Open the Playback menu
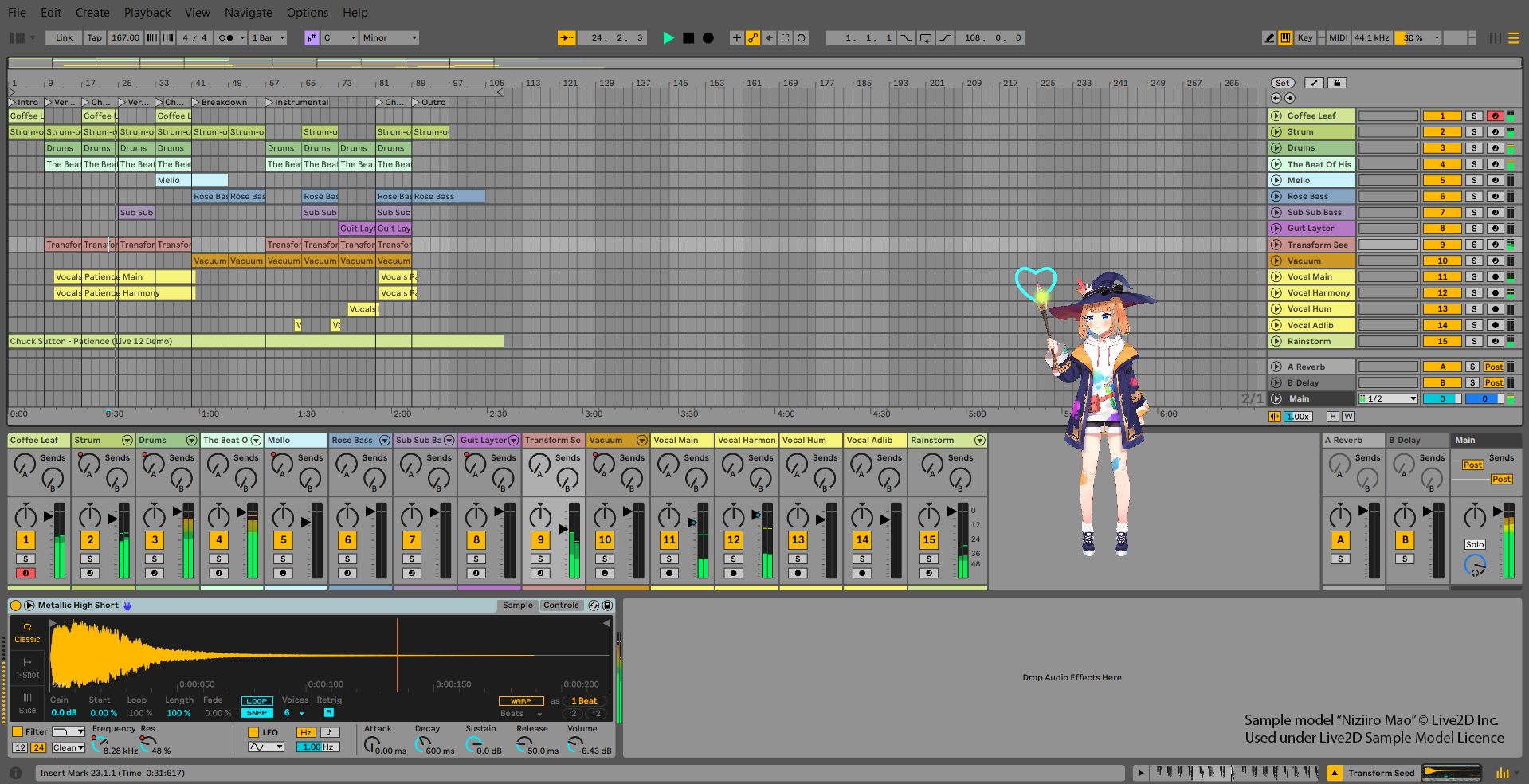1529x784 pixels. click(147, 13)
